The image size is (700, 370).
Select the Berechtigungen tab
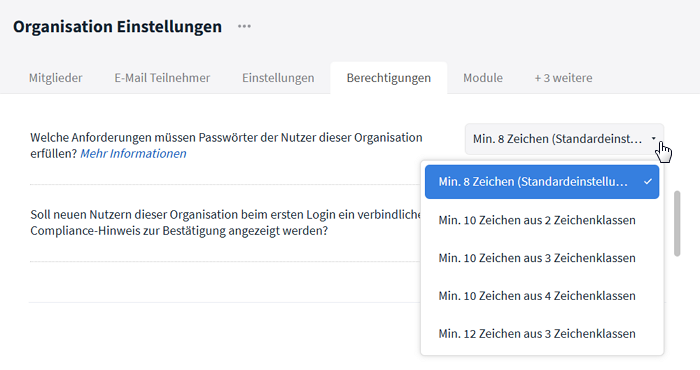[389, 78]
